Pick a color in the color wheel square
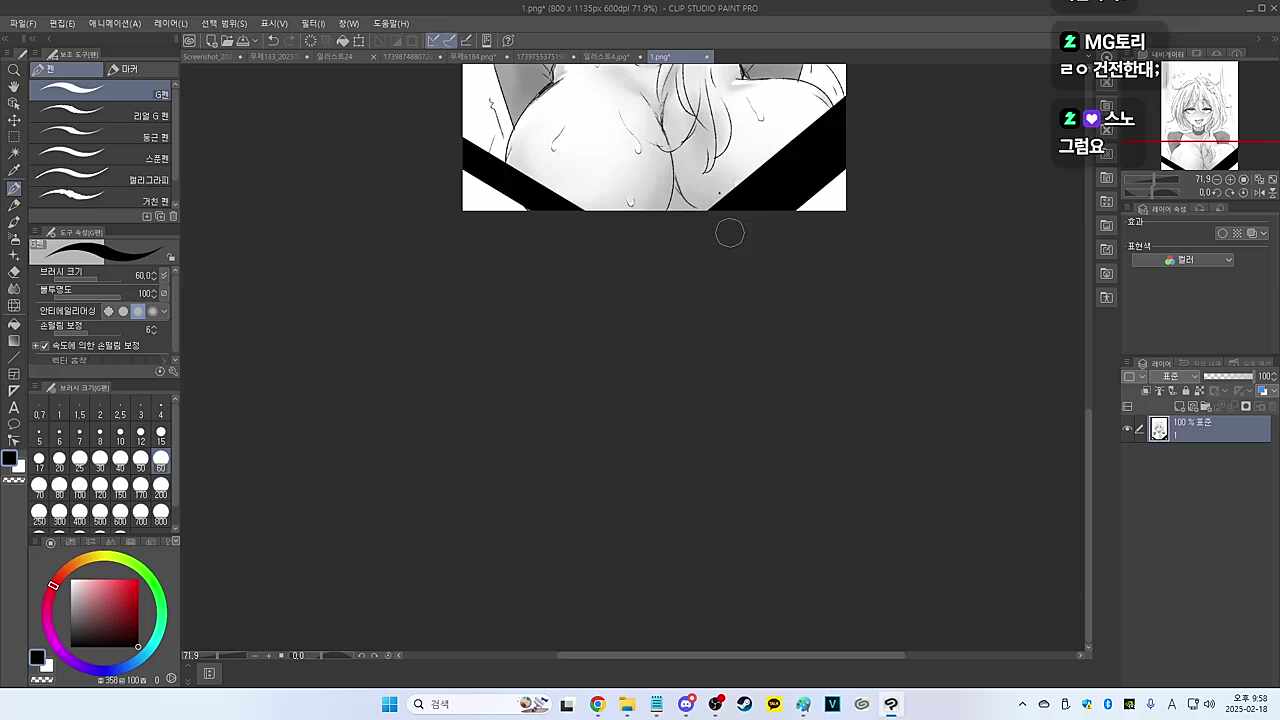Screen dimensions: 1280x720 pyautogui.click(x=103, y=613)
